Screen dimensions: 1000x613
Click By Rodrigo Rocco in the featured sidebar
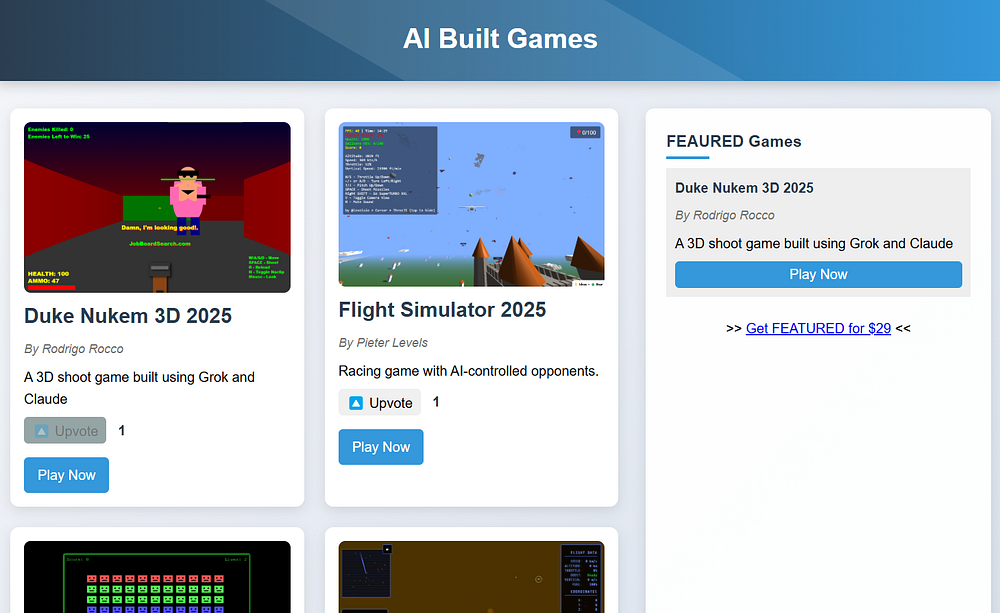pos(725,216)
